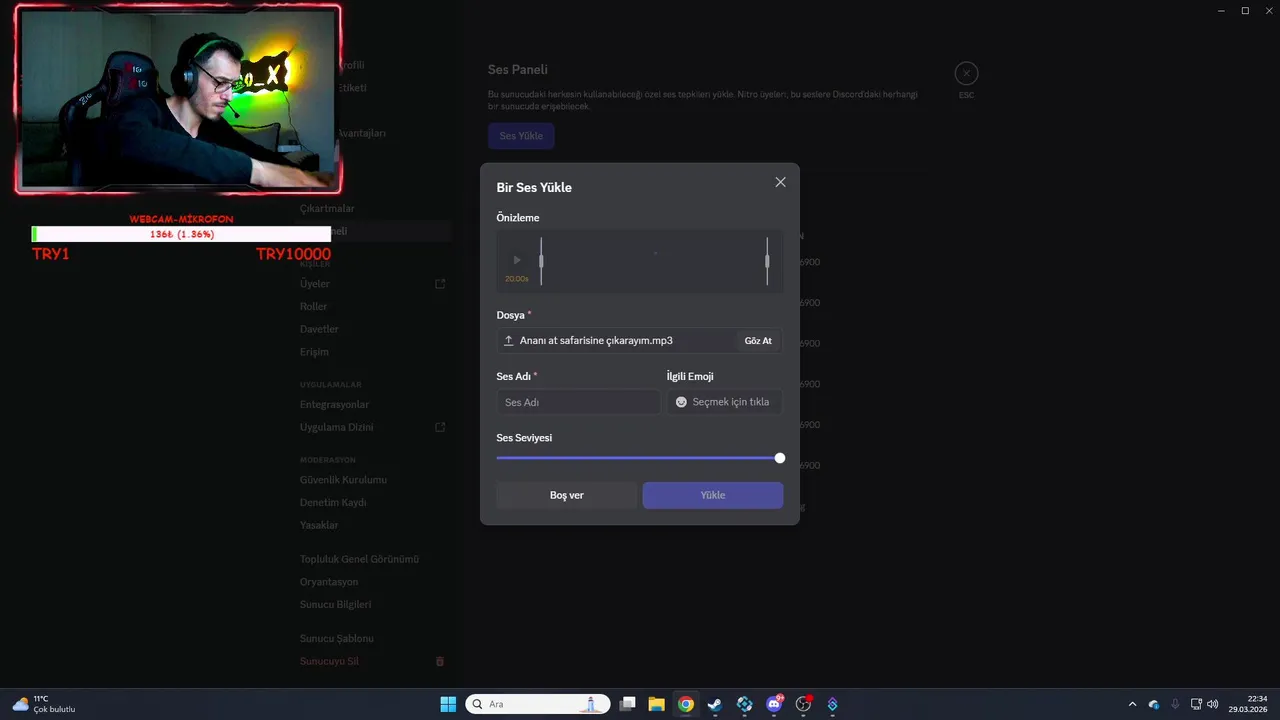Click the microphone tray icon
Image resolution: width=1280 pixels, height=720 pixels.
pyautogui.click(x=1175, y=704)
